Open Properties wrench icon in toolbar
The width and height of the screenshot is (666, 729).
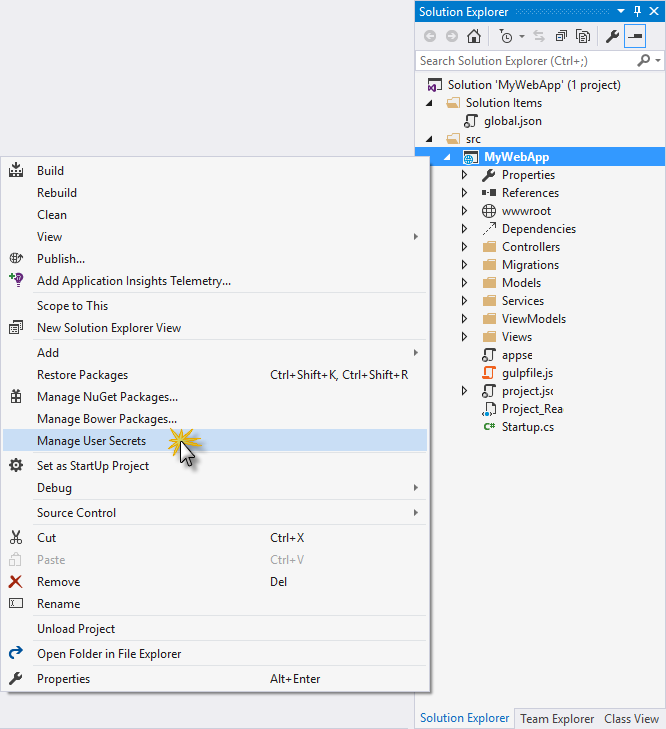pos(612,36)
